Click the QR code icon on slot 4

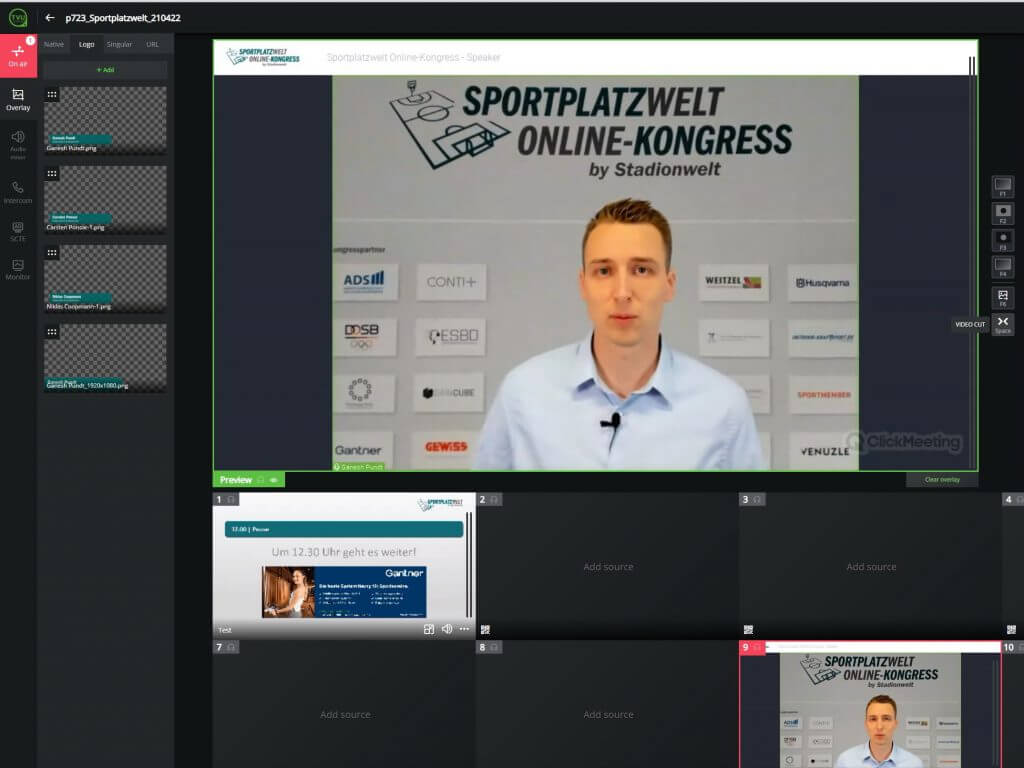1012,630
